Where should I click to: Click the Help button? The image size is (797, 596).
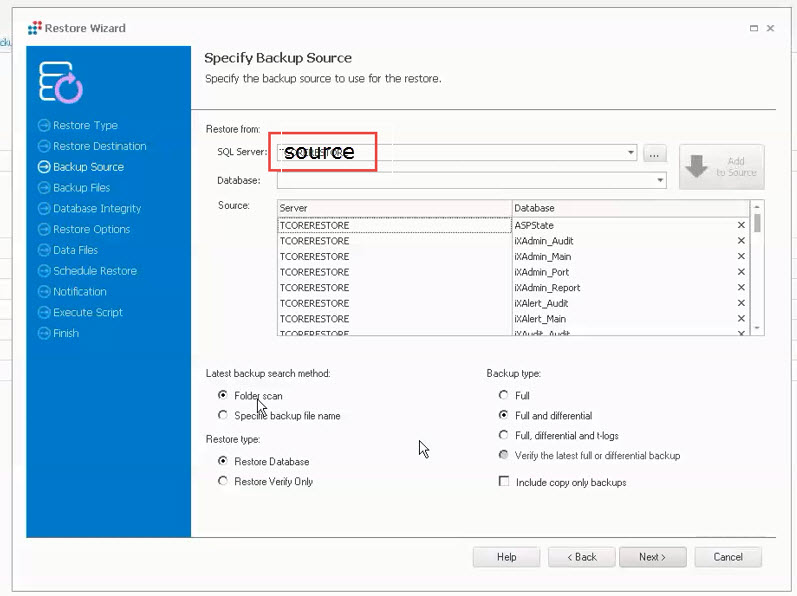point(506,557)
